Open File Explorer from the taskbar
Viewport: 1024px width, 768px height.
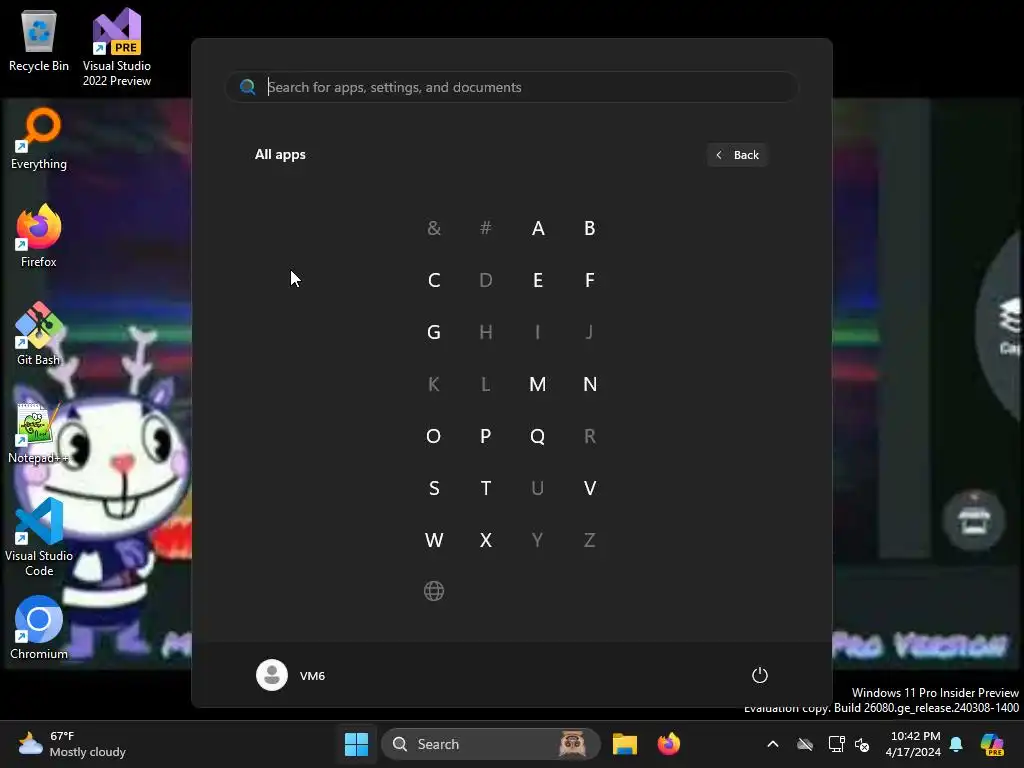624,744
